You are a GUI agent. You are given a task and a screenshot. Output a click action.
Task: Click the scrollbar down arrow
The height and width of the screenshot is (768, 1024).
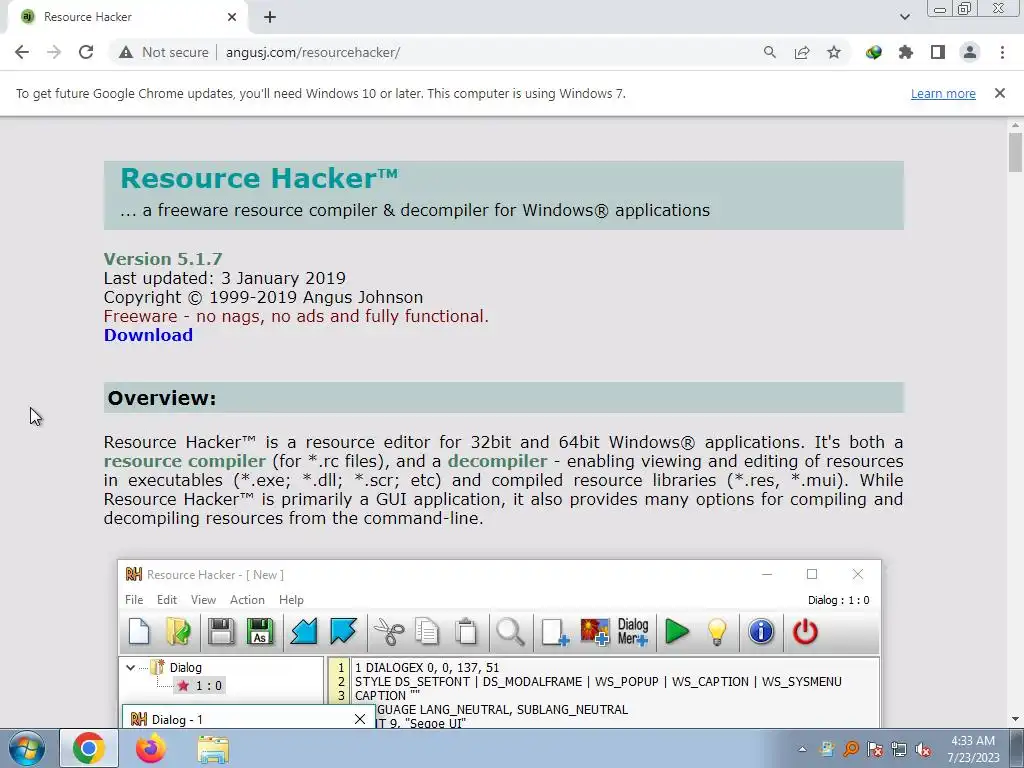coord(1015,719)
